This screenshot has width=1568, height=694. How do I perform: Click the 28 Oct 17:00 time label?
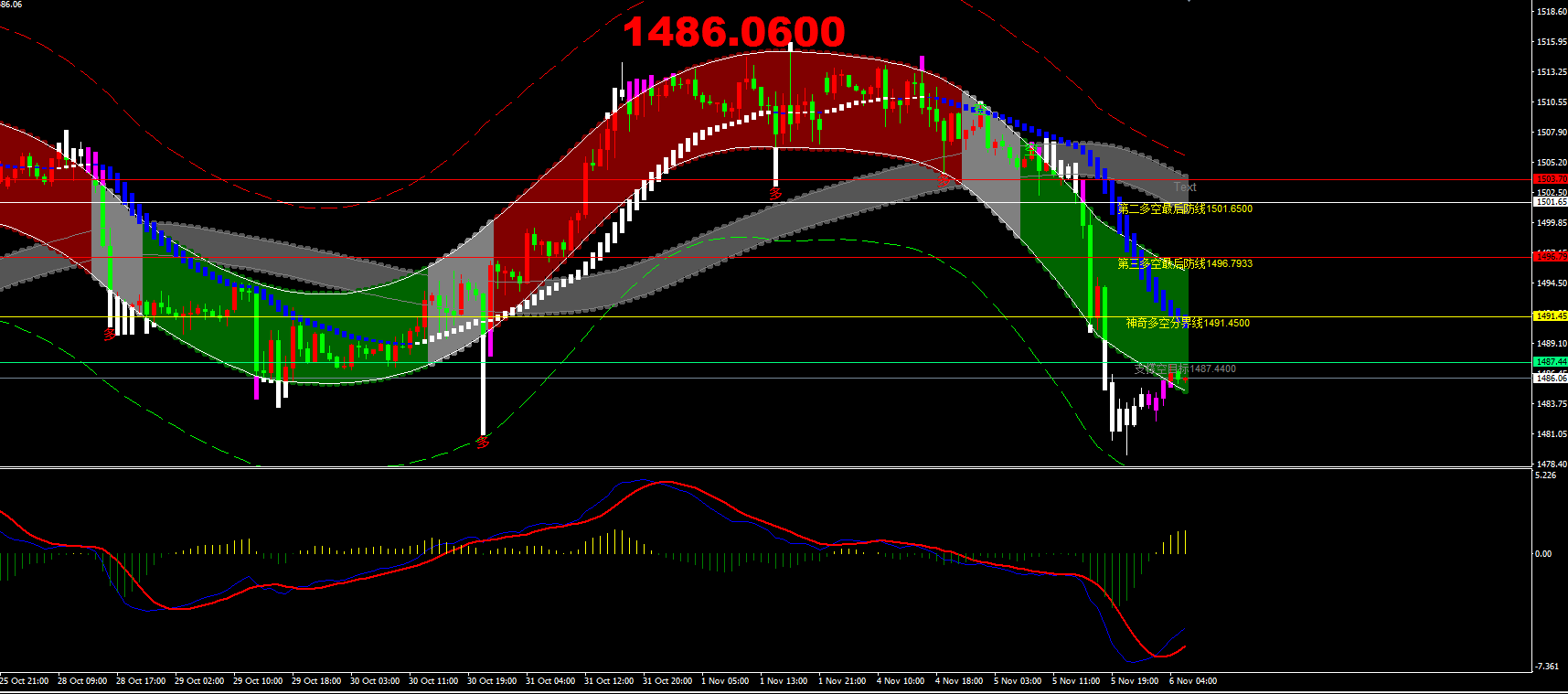pos(141,681)
